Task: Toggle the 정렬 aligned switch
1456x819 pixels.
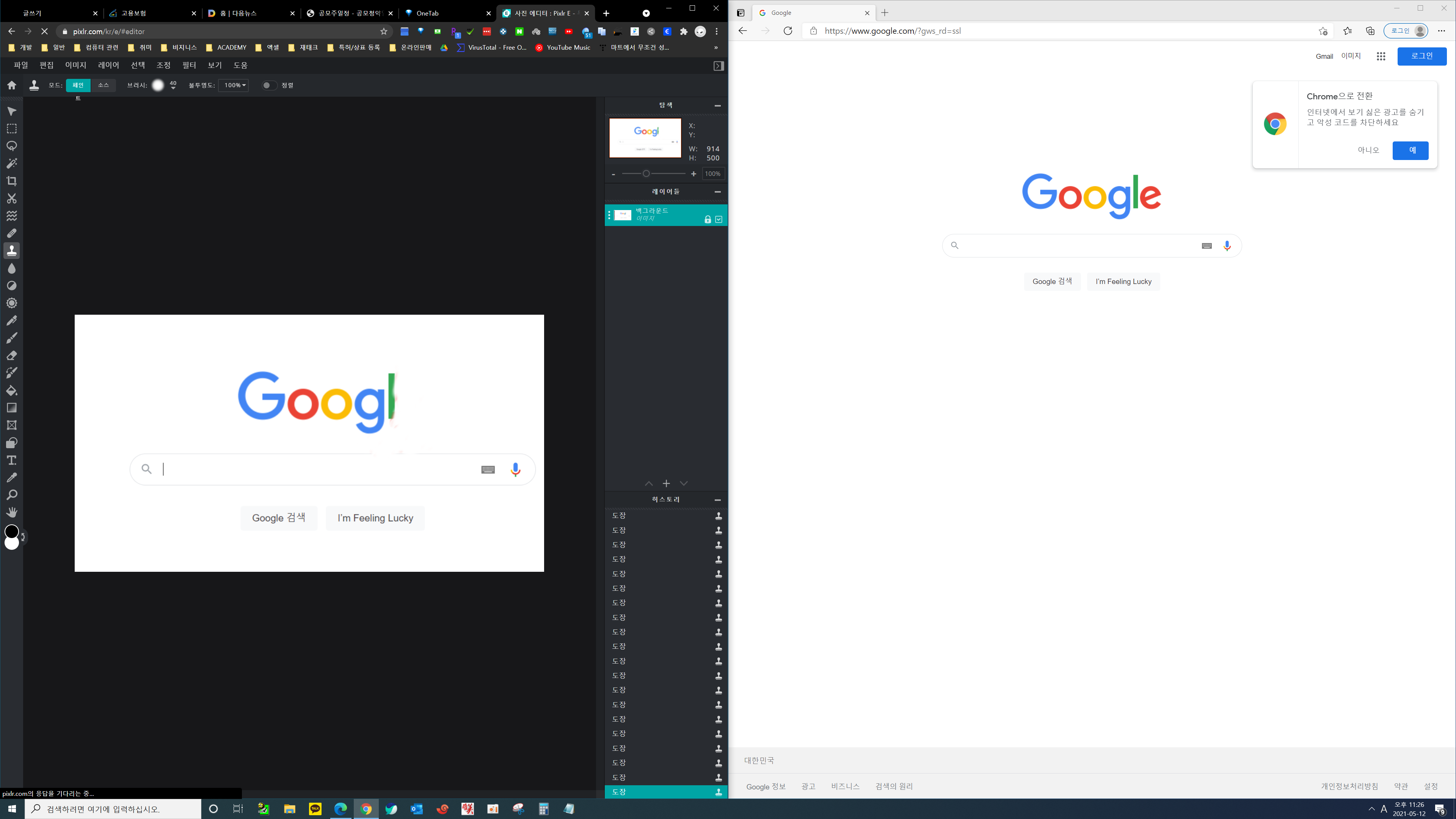Action: tap(269, 85)
